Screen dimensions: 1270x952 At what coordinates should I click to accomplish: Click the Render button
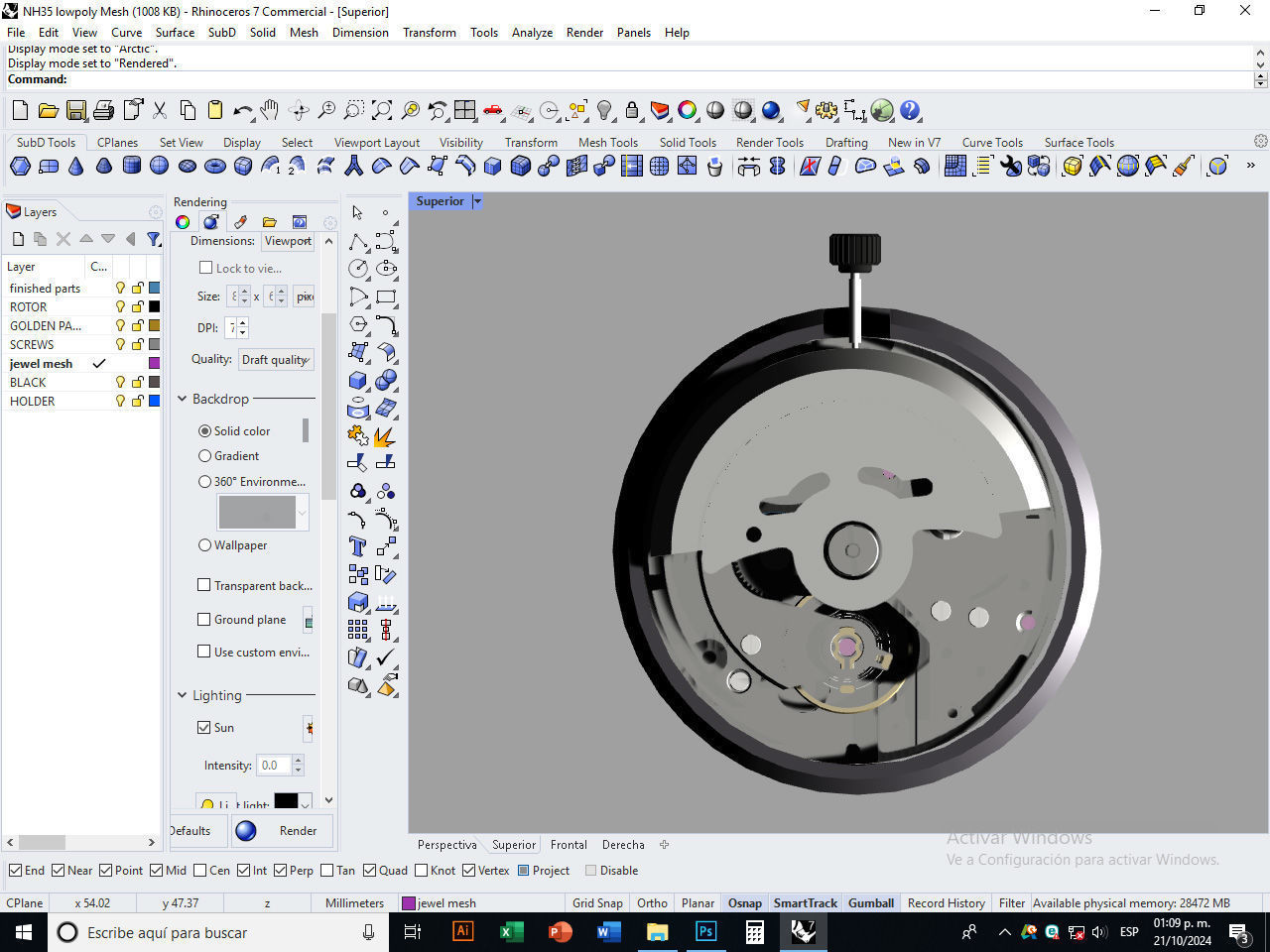pyautogui.click(x=284, y=831)
